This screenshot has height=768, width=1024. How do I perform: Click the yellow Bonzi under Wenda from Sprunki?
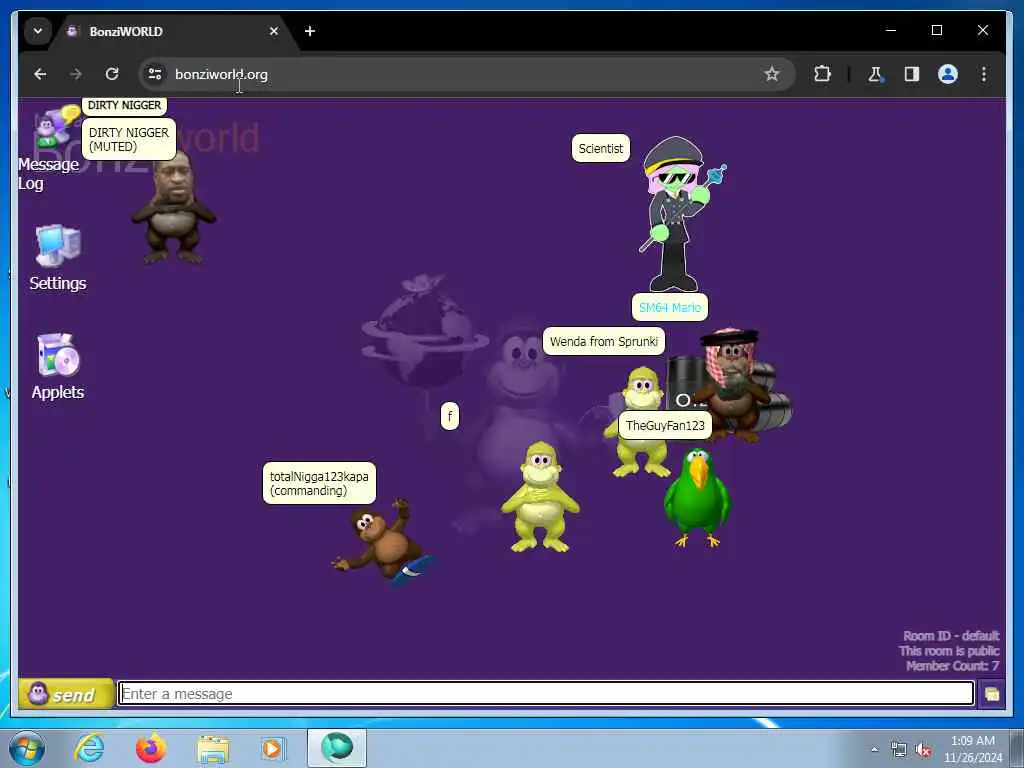click(640, 421)
